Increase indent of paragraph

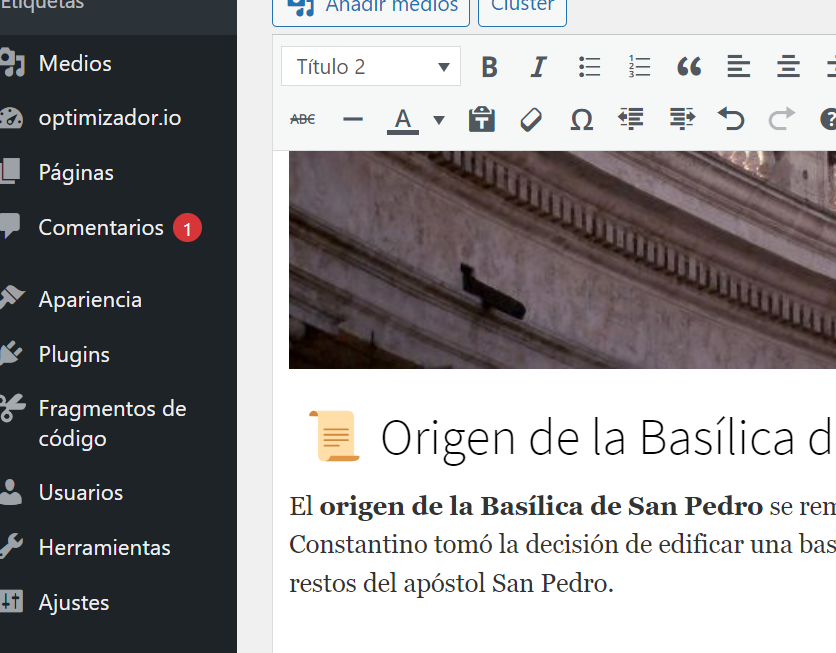pos(682,119)
